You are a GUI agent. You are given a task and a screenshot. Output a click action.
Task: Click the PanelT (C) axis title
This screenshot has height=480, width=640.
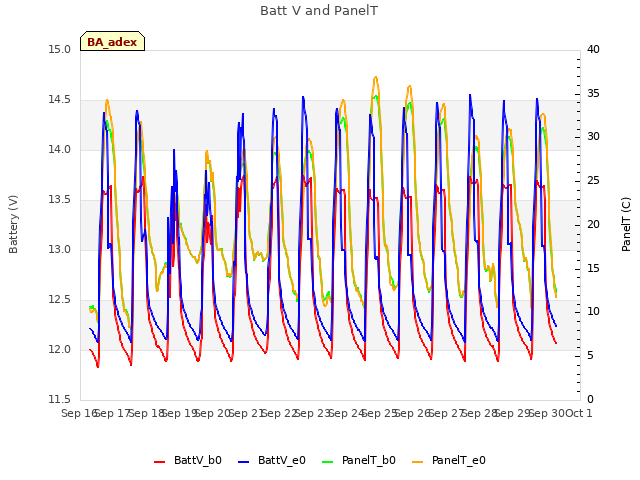626,224
